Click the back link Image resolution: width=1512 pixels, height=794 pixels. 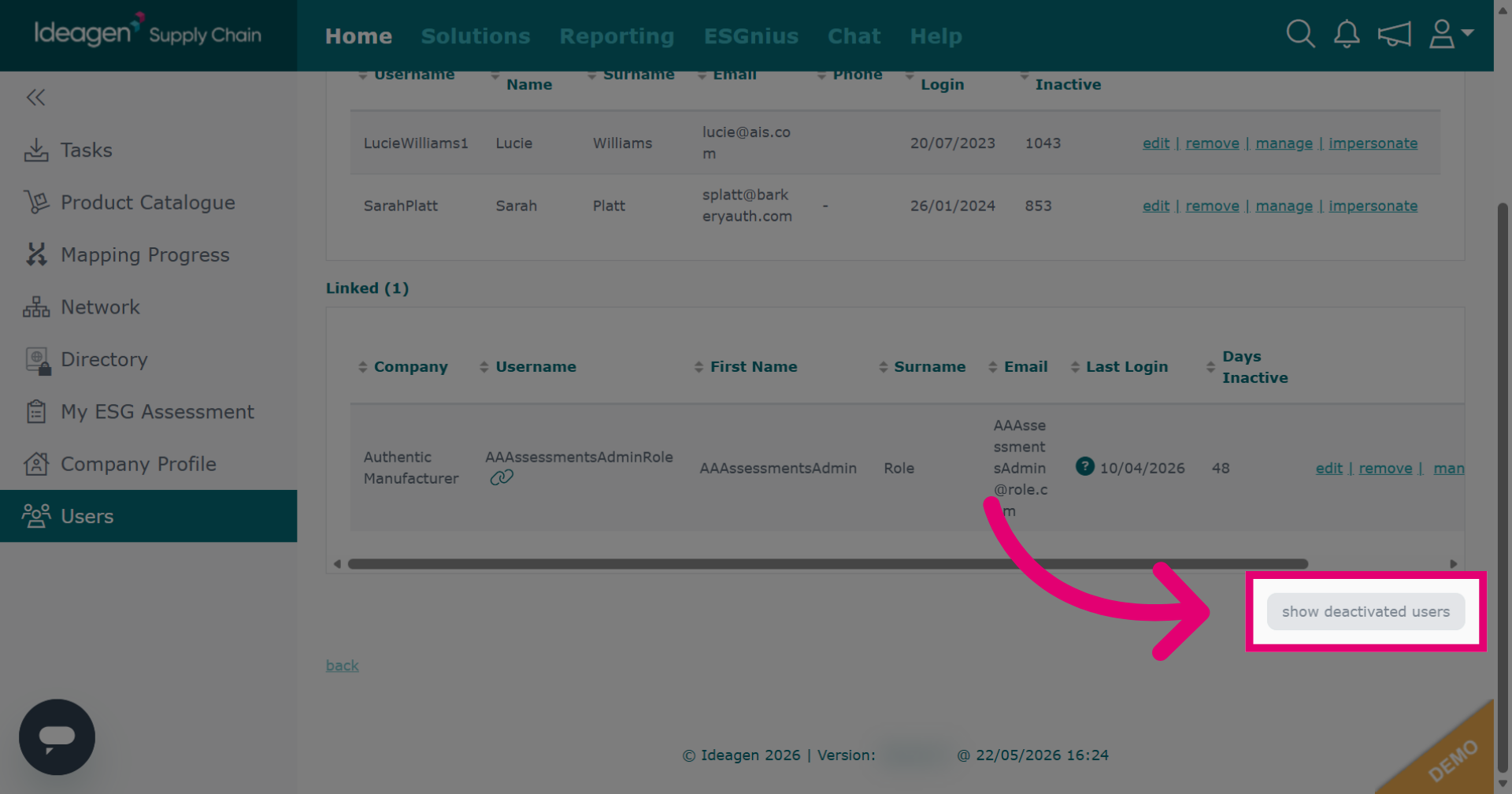tap(343, 666)
